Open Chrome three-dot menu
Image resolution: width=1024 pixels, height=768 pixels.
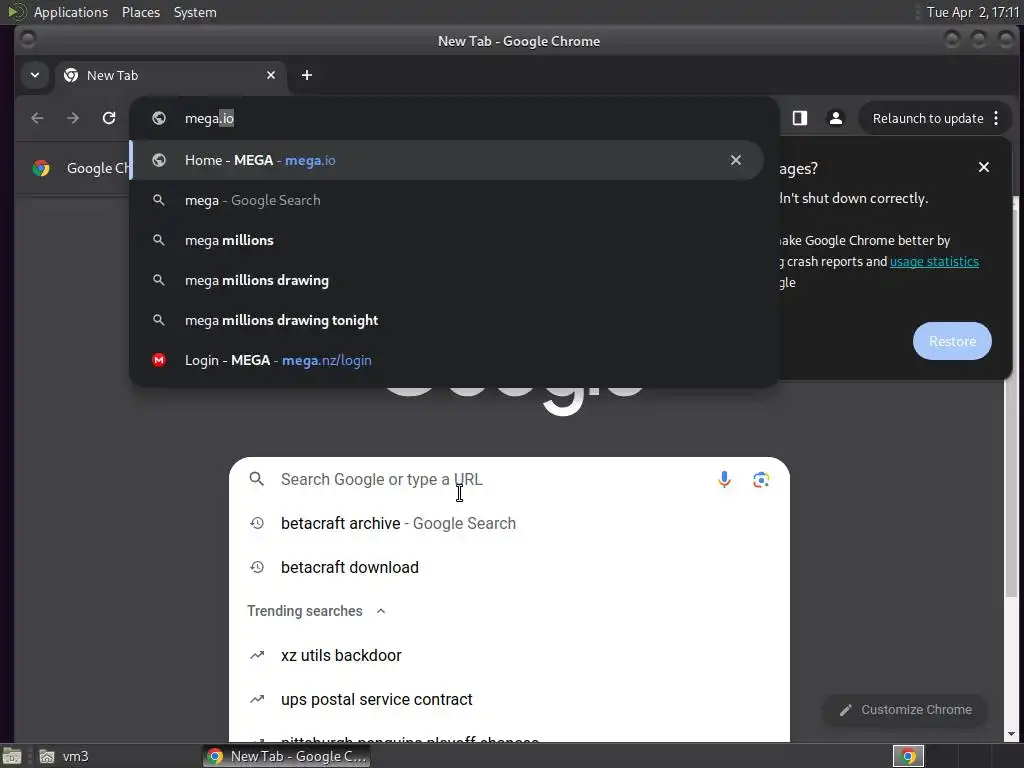pos(997,118)
